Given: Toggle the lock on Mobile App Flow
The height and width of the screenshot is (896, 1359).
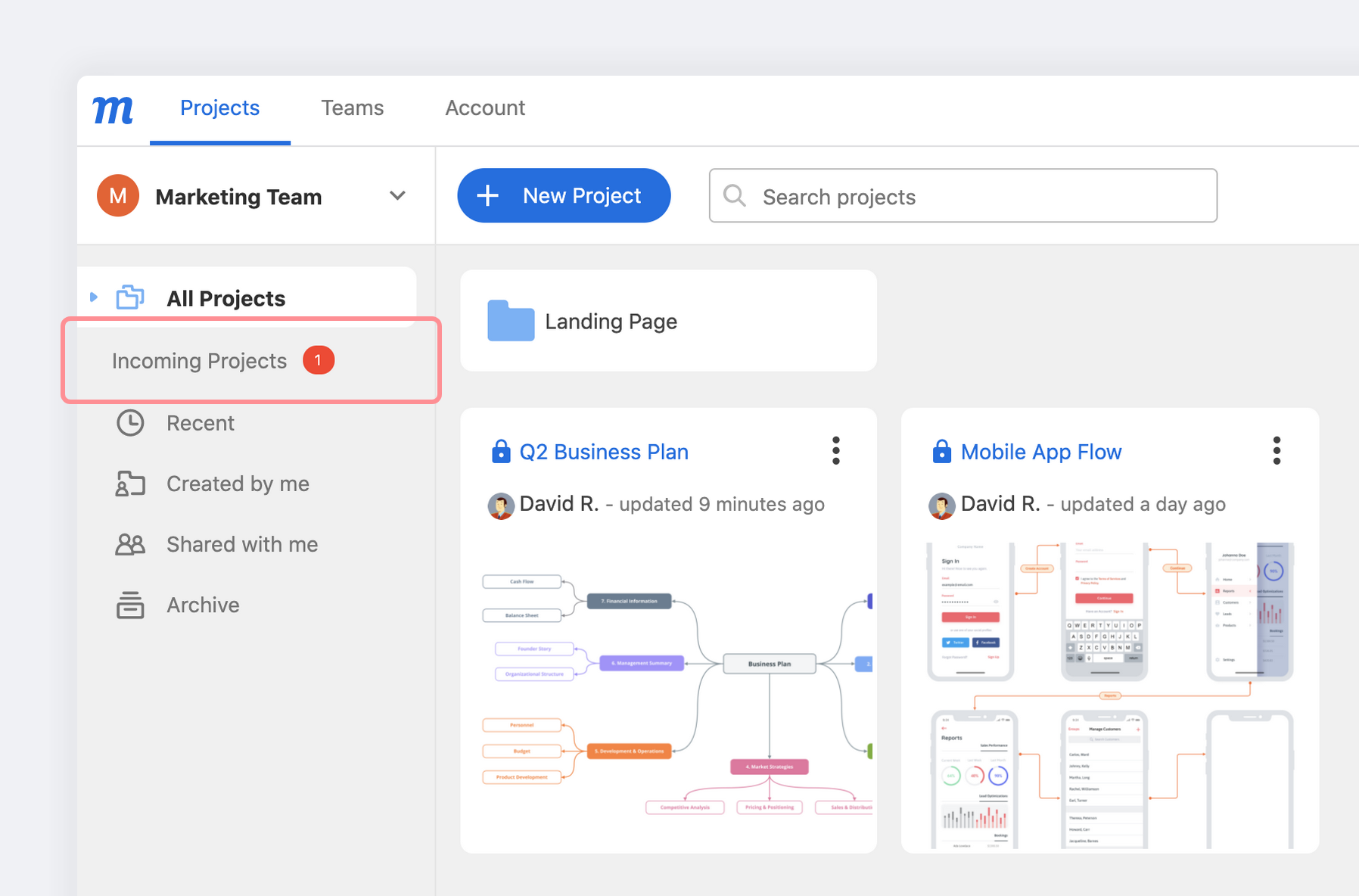Looking at the screenshot, I should 941,451.
